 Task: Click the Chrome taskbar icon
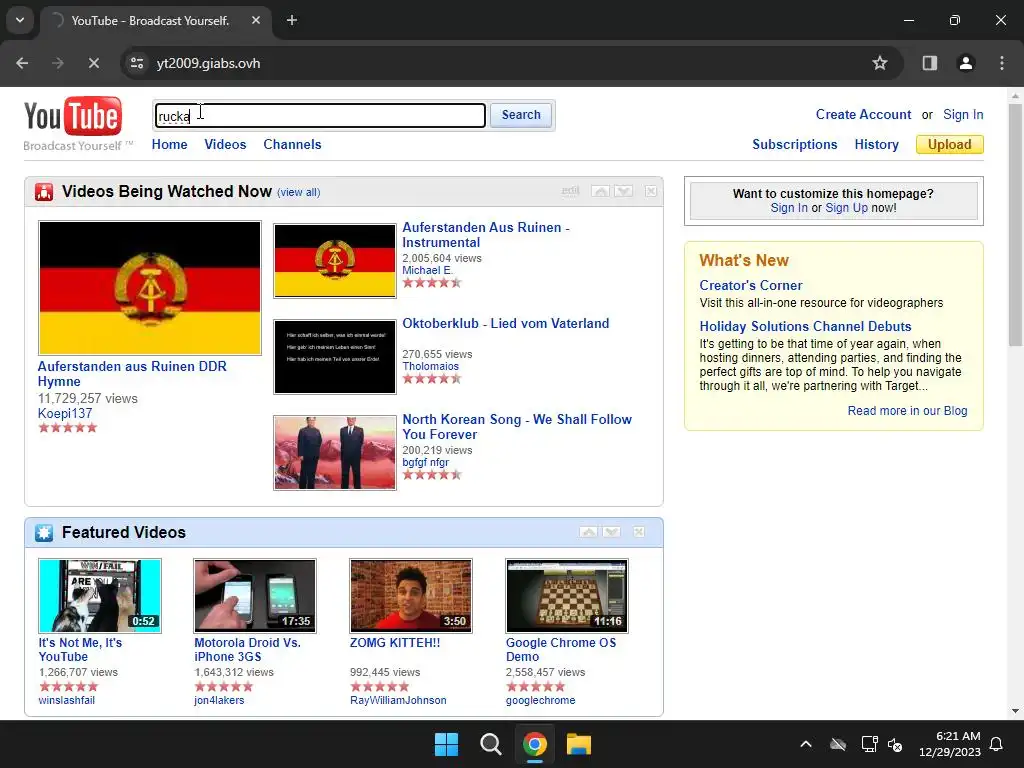click(x=535, y=744)
